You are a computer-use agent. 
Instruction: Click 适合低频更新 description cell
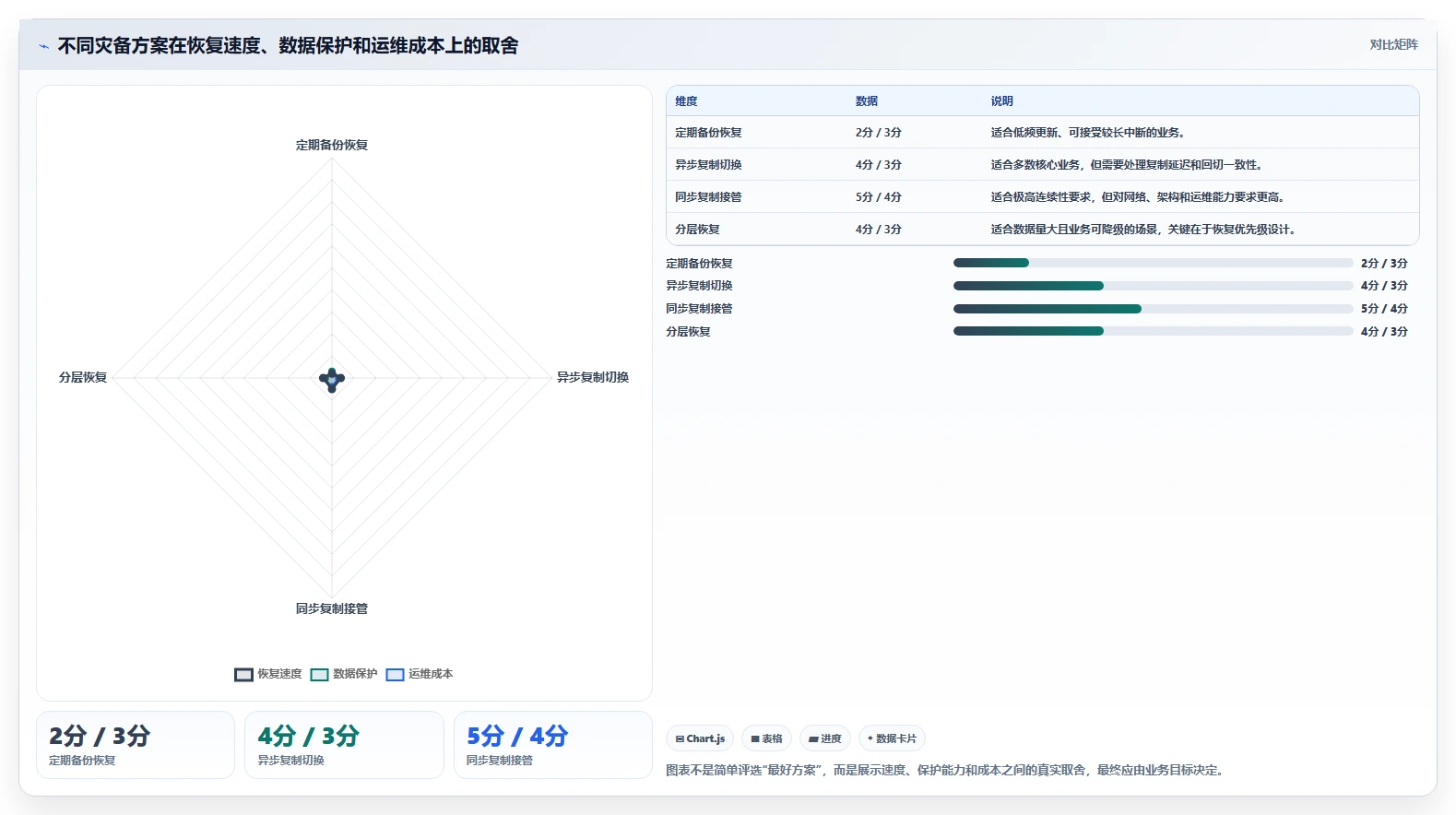[1088, 133]
